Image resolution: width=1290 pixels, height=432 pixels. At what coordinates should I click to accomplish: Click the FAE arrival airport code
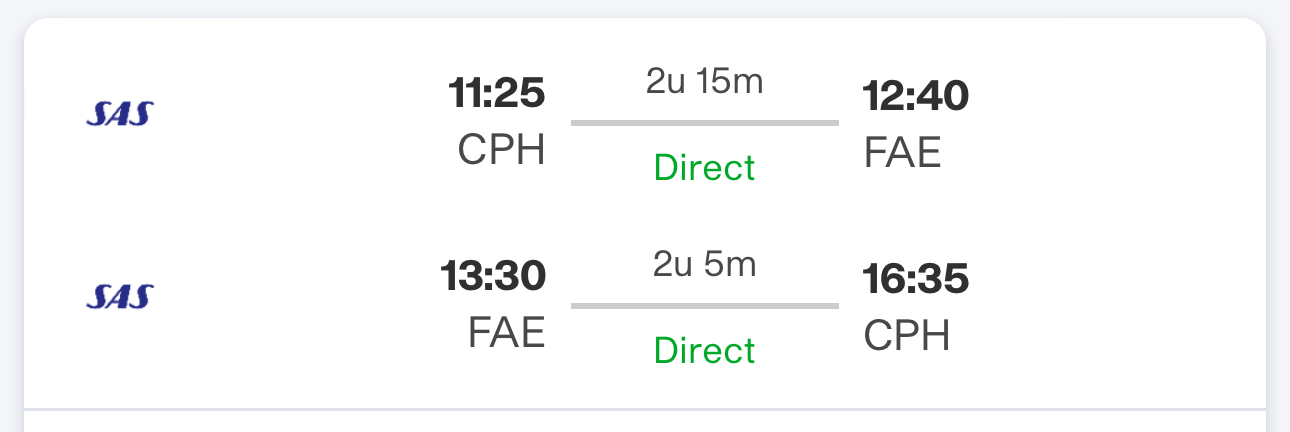pos(903,152)
